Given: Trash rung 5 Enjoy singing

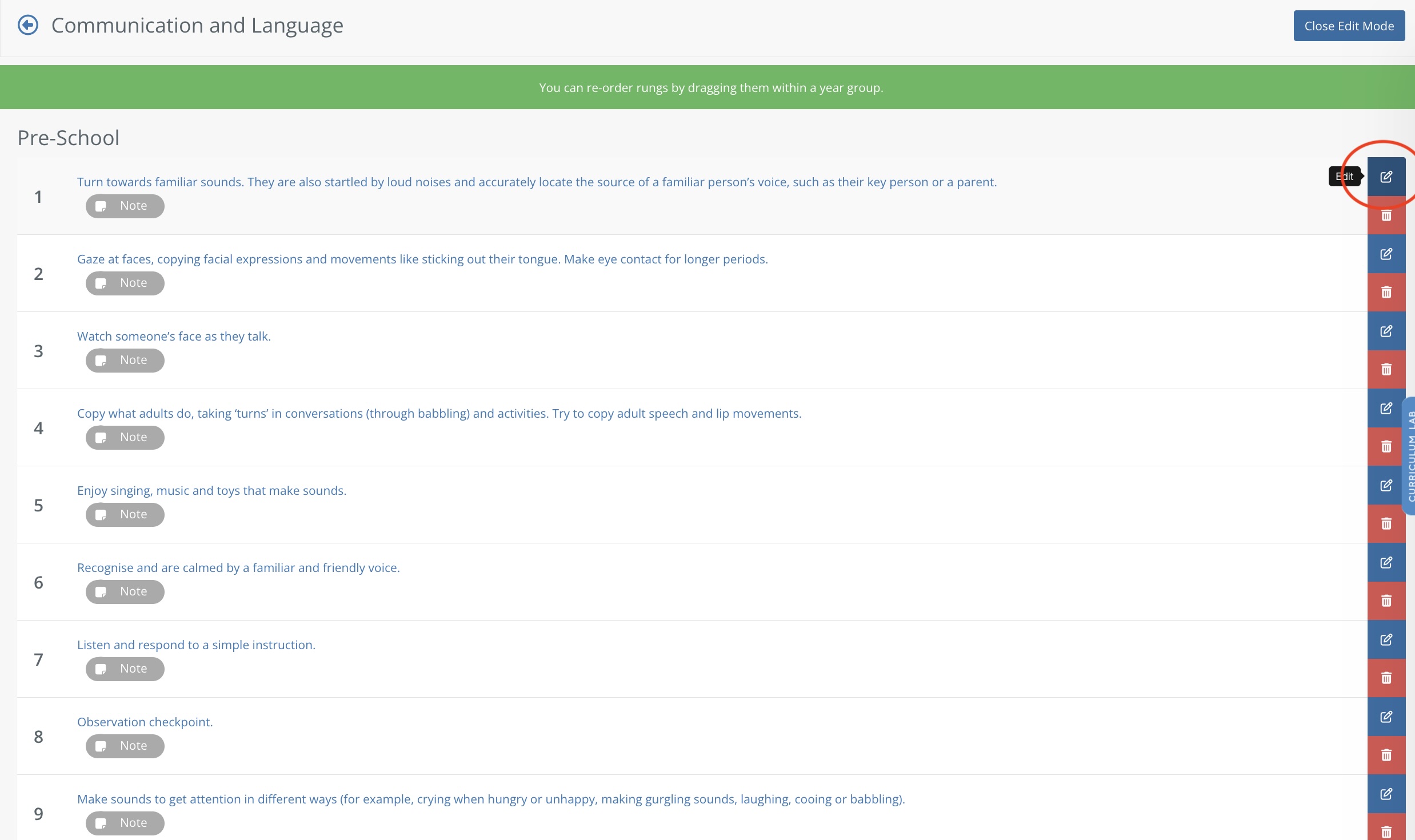Looking at the screenshot, I should click(1386, 524).
